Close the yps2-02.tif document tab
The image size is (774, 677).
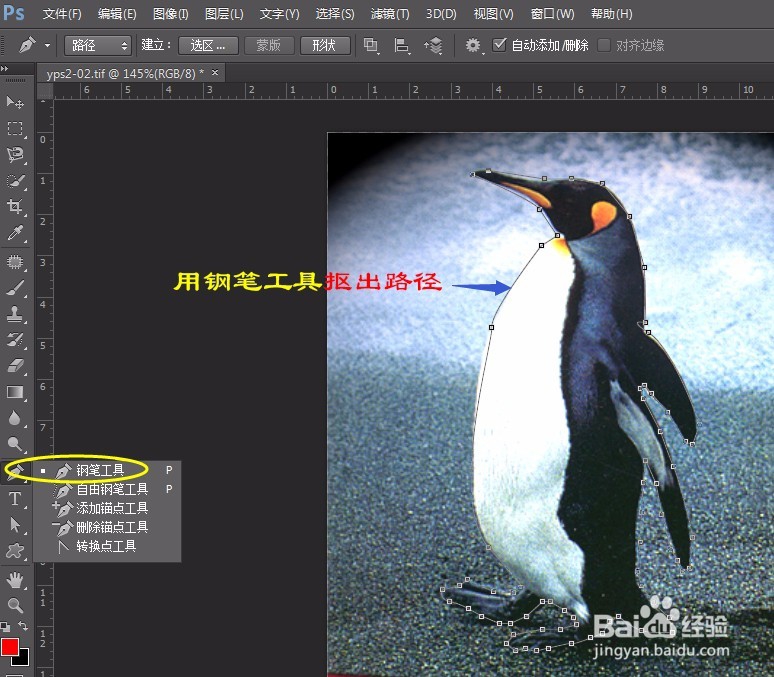click(x=215, y=73)
